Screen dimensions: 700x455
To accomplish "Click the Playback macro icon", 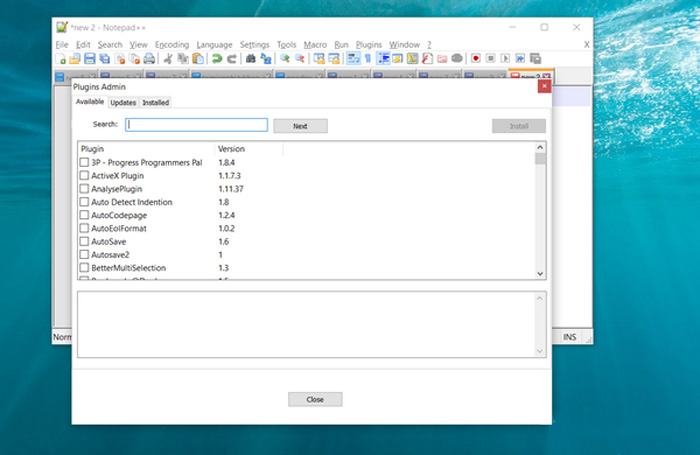I will [x=505, y=58].
